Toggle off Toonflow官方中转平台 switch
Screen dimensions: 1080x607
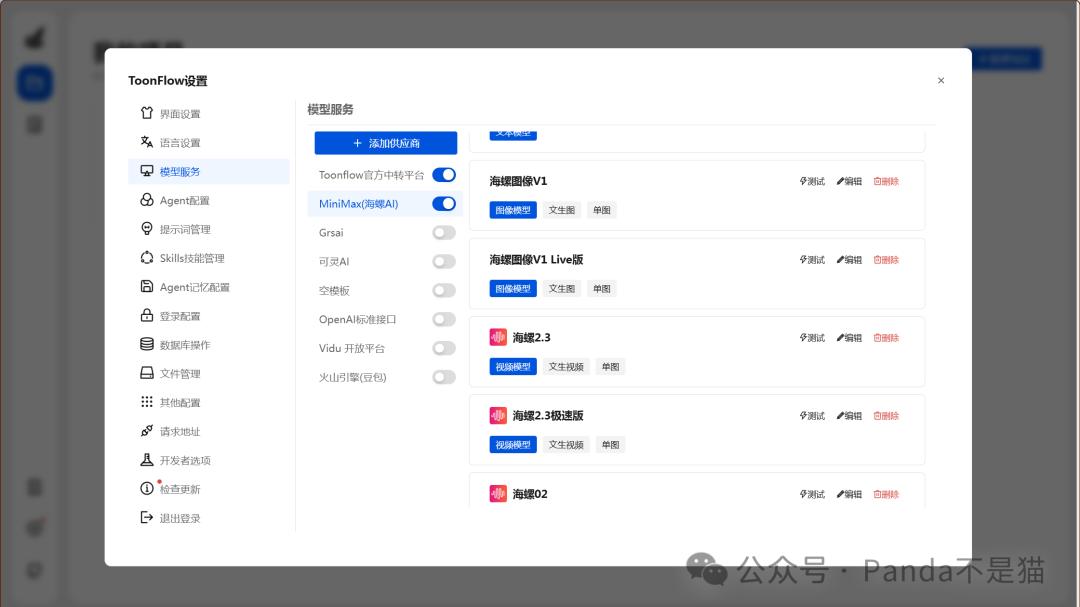pos(444,175)
